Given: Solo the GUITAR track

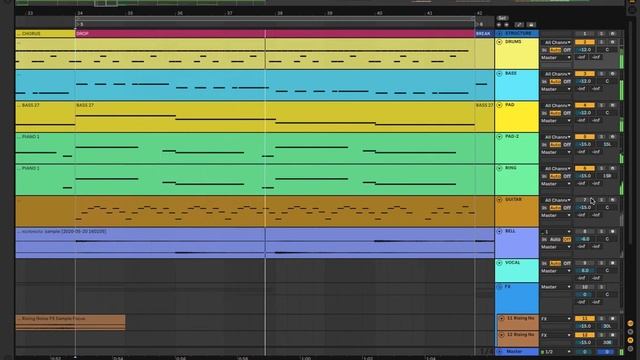Looking at the screenshot, I should point(601,200).
